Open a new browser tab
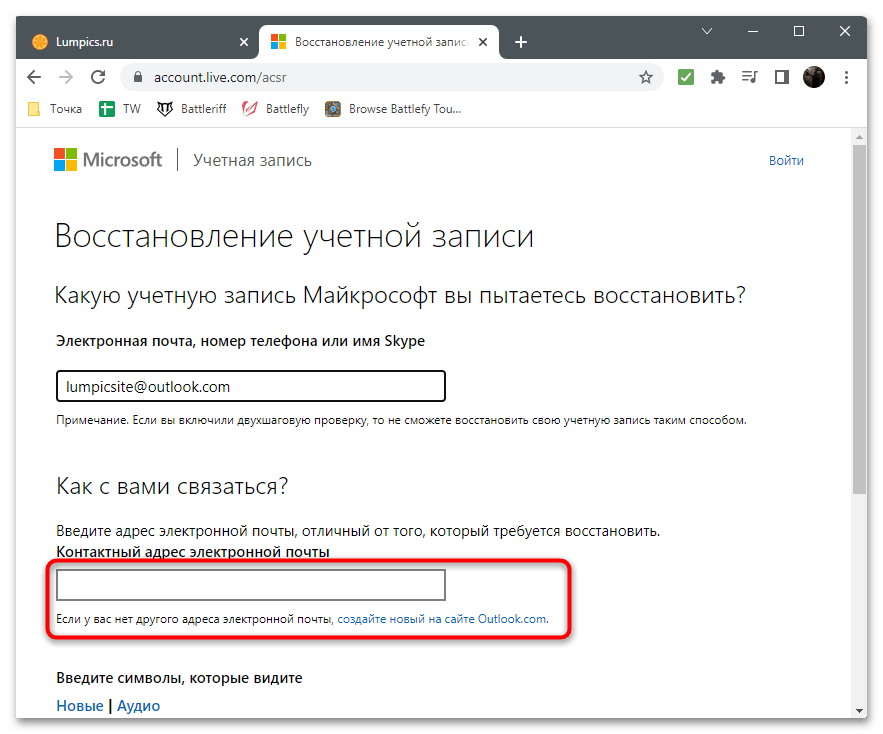This screenshot has width=883, height=734. (x=521, y=42)
